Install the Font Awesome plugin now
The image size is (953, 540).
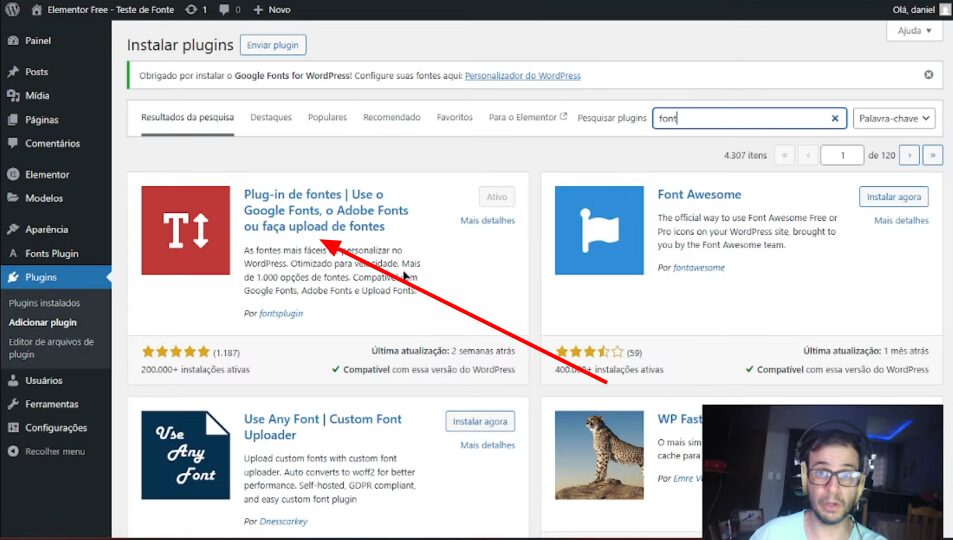[893, 197]
